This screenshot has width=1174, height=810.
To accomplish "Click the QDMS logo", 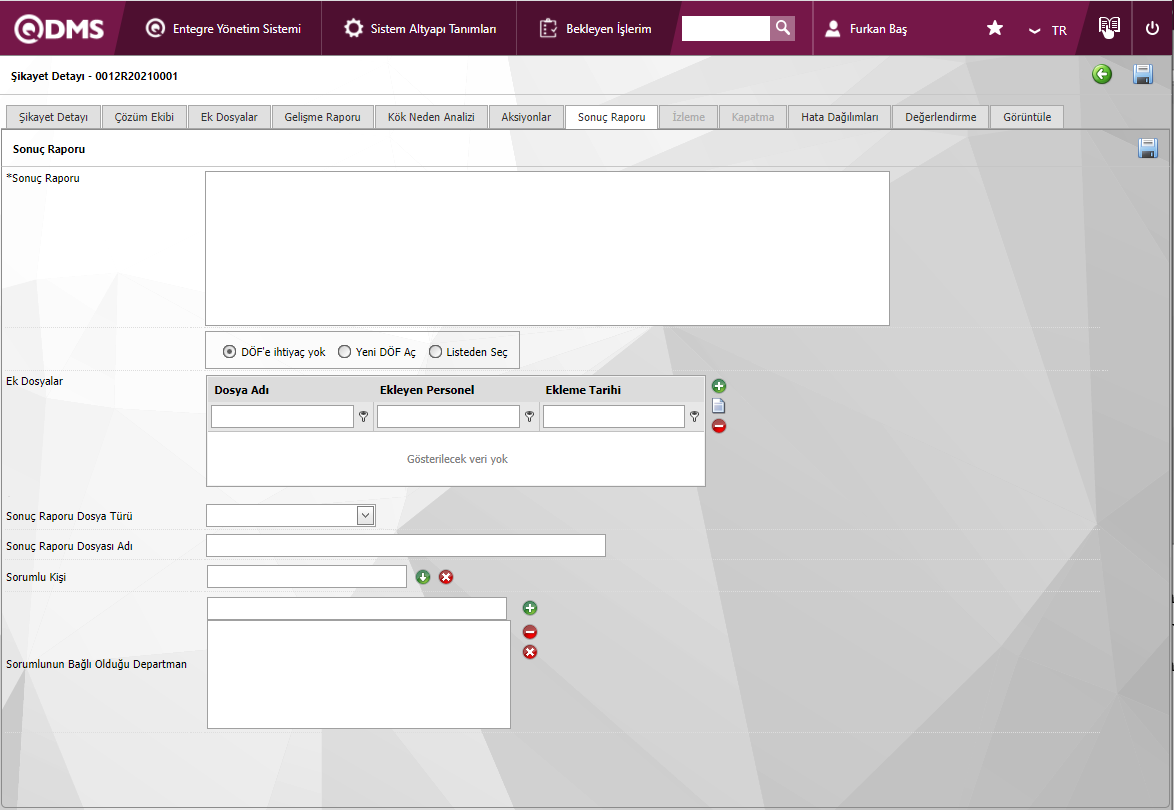I will [59, 28].
